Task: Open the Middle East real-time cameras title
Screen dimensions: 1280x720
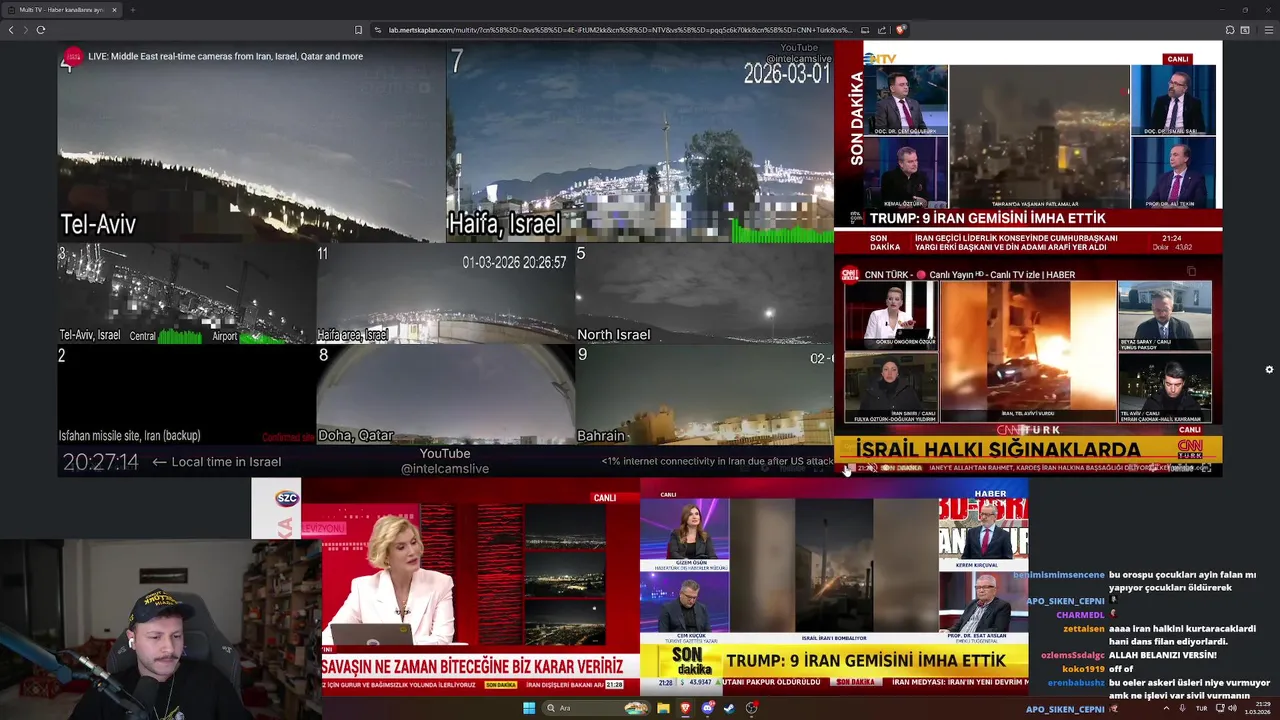Action: (x=225, y=56)
